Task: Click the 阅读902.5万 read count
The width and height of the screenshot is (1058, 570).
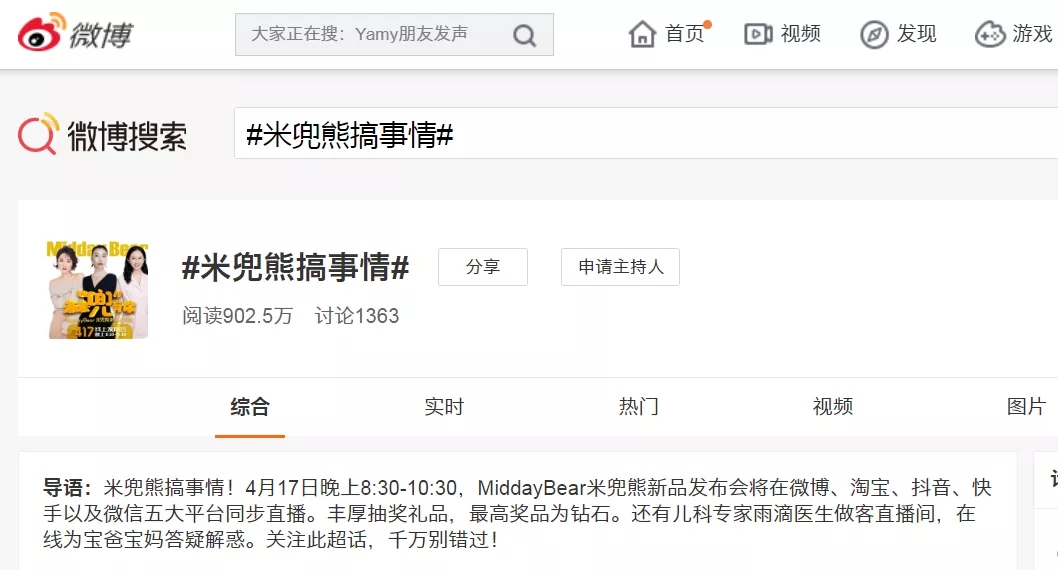Action: pyautogui.click(x=238, y=316)
